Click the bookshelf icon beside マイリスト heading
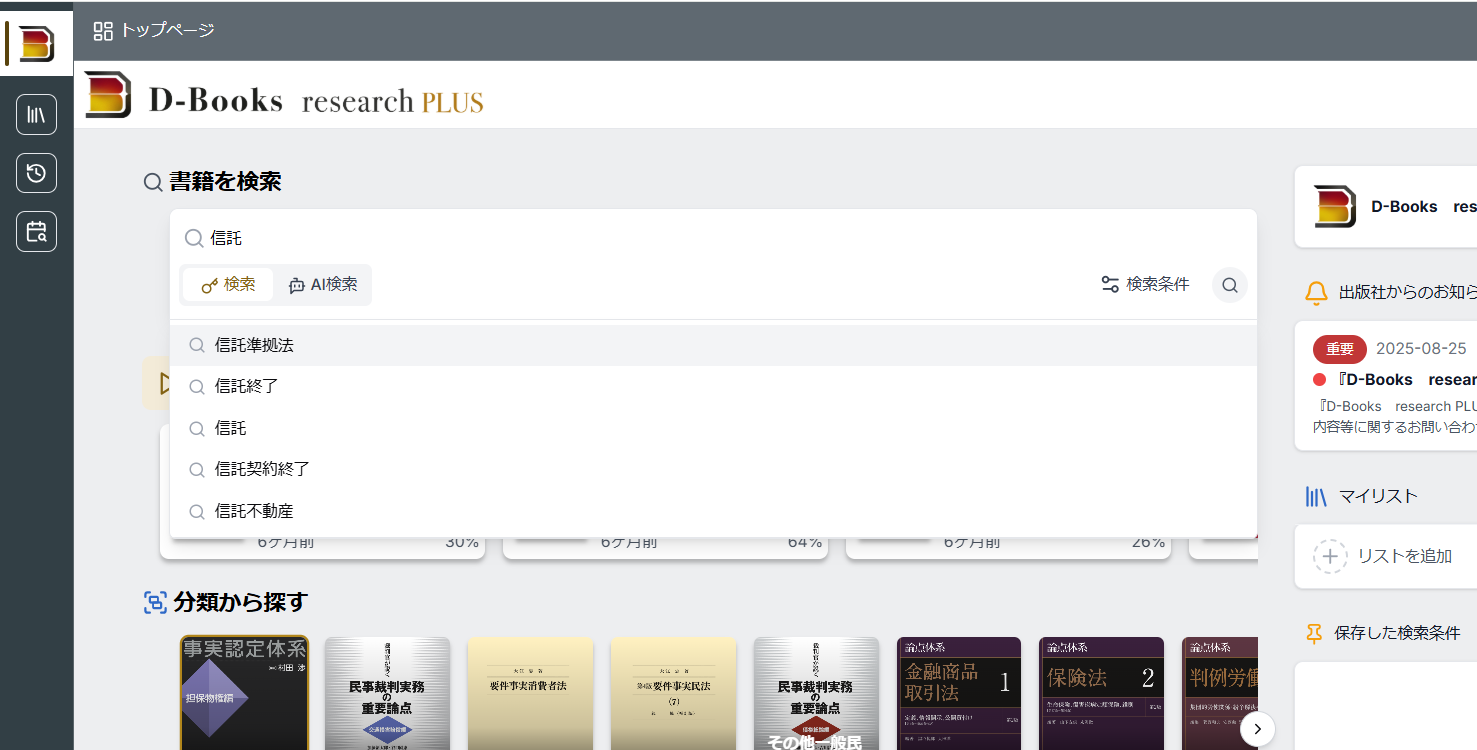The image size is (1477, 750). (1316, 497)
